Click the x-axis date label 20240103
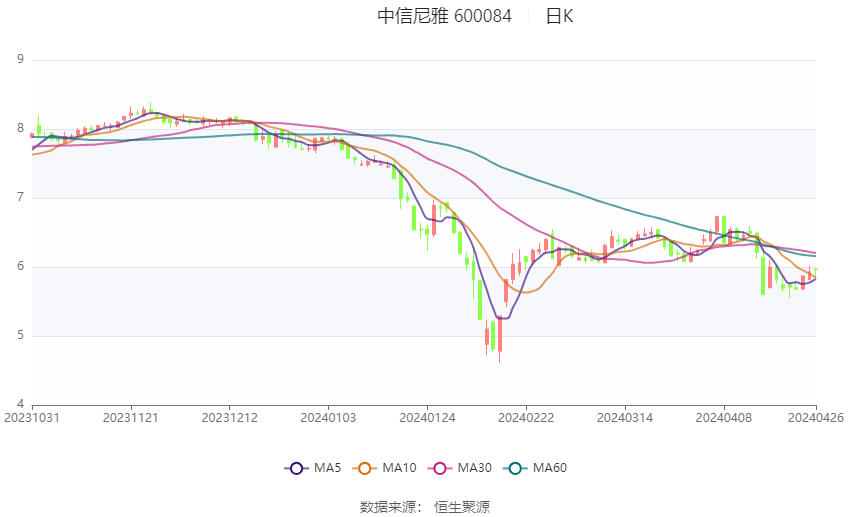 328,418
